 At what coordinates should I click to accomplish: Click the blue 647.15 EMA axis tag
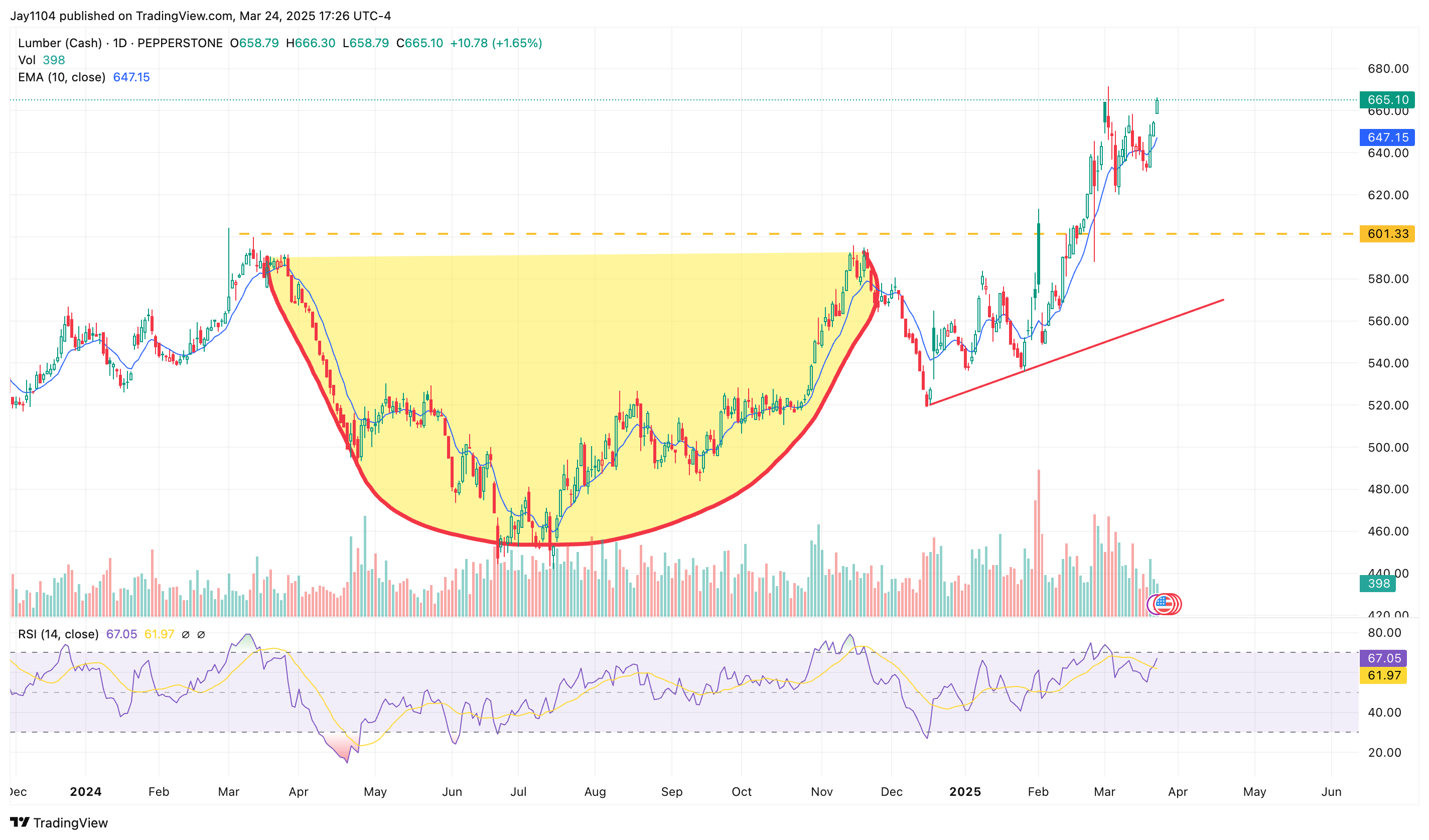pos(1387,137)
